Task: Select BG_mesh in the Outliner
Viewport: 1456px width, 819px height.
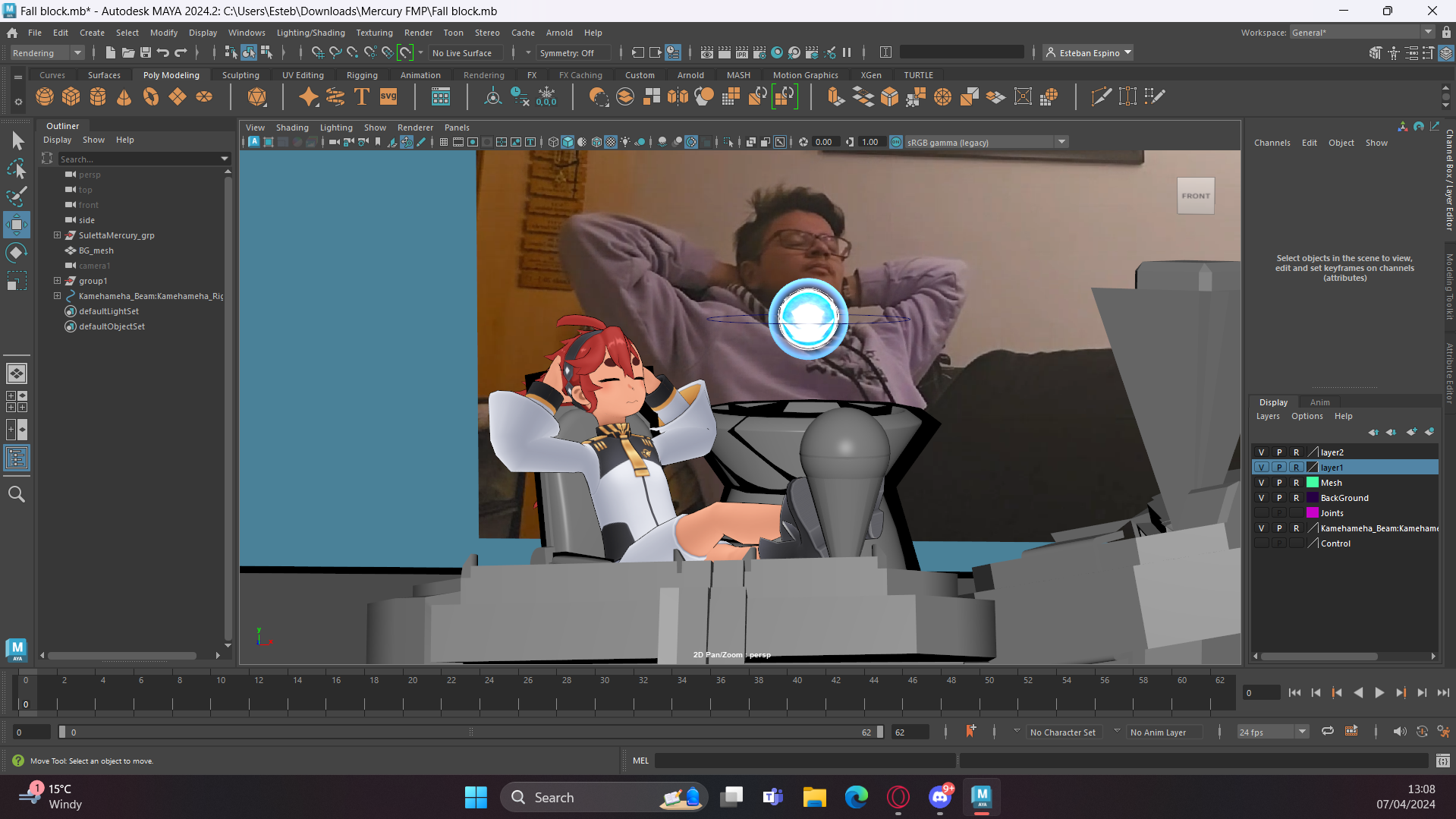Action: coord(96,250)
